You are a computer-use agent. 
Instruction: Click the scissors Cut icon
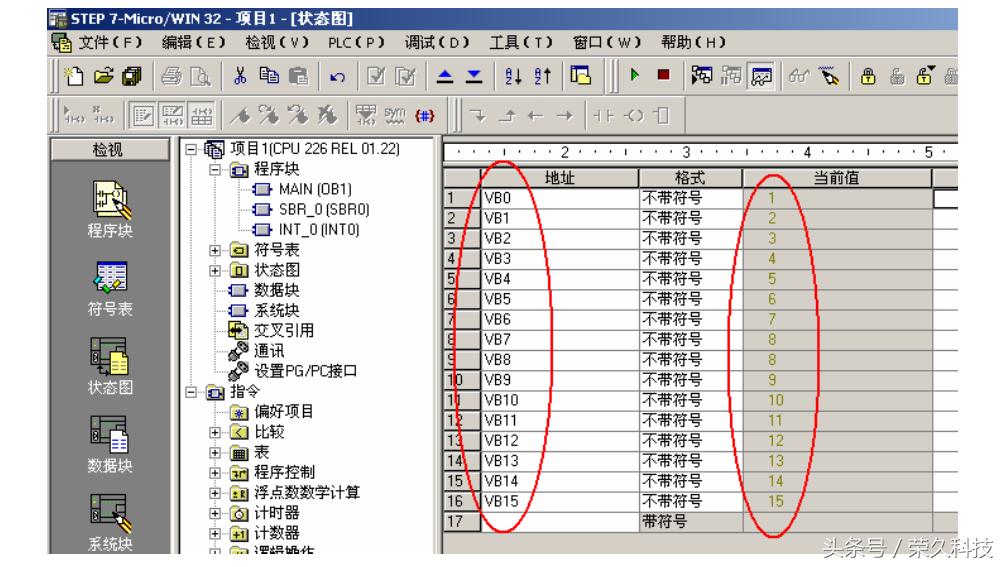240,76
